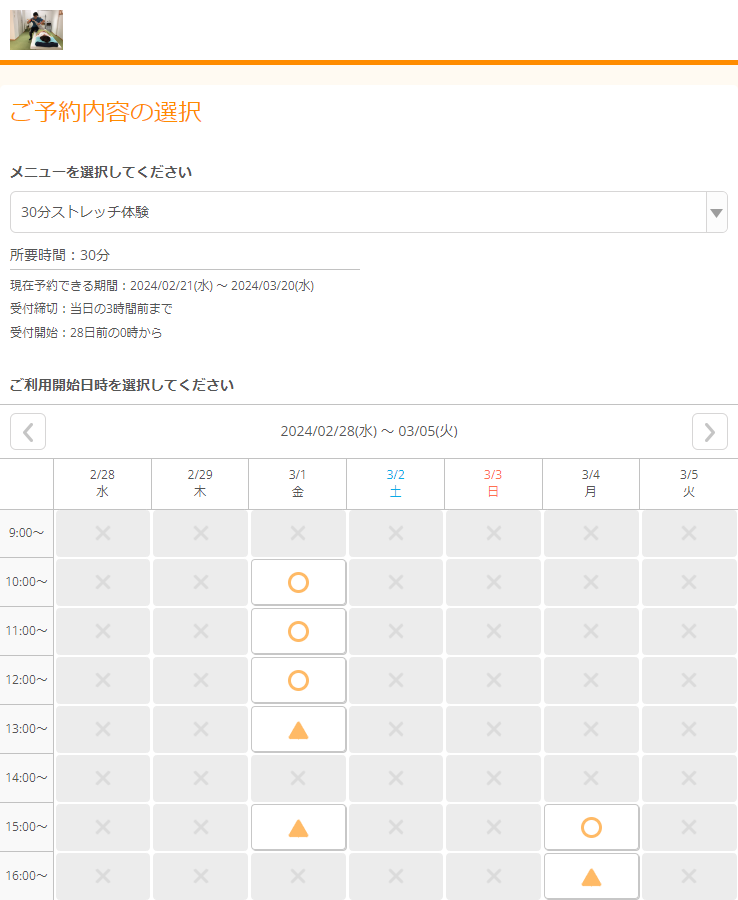Click unavailable 3/5 10:00 slot
The height and width of the screenshot is (900, 738).
coord(689,582)
